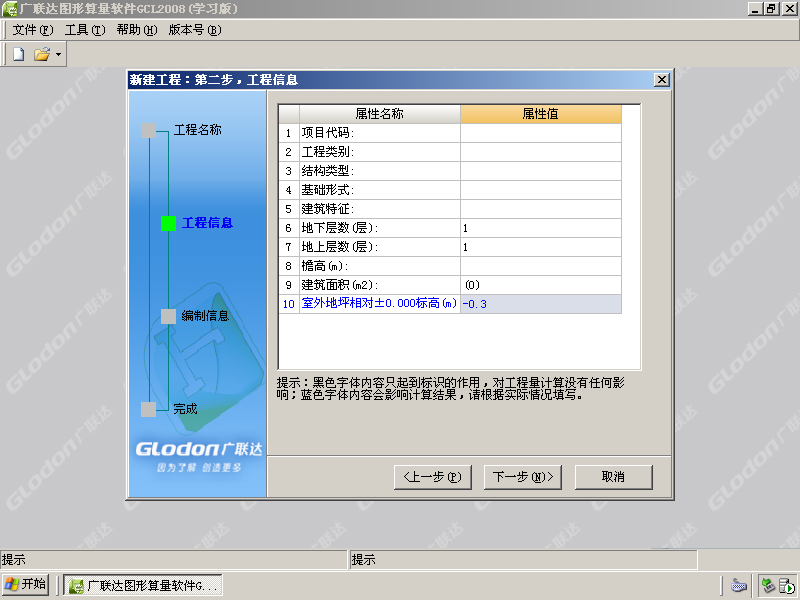
Task: Edit the 结构类型 value cell
Action: 541,171
